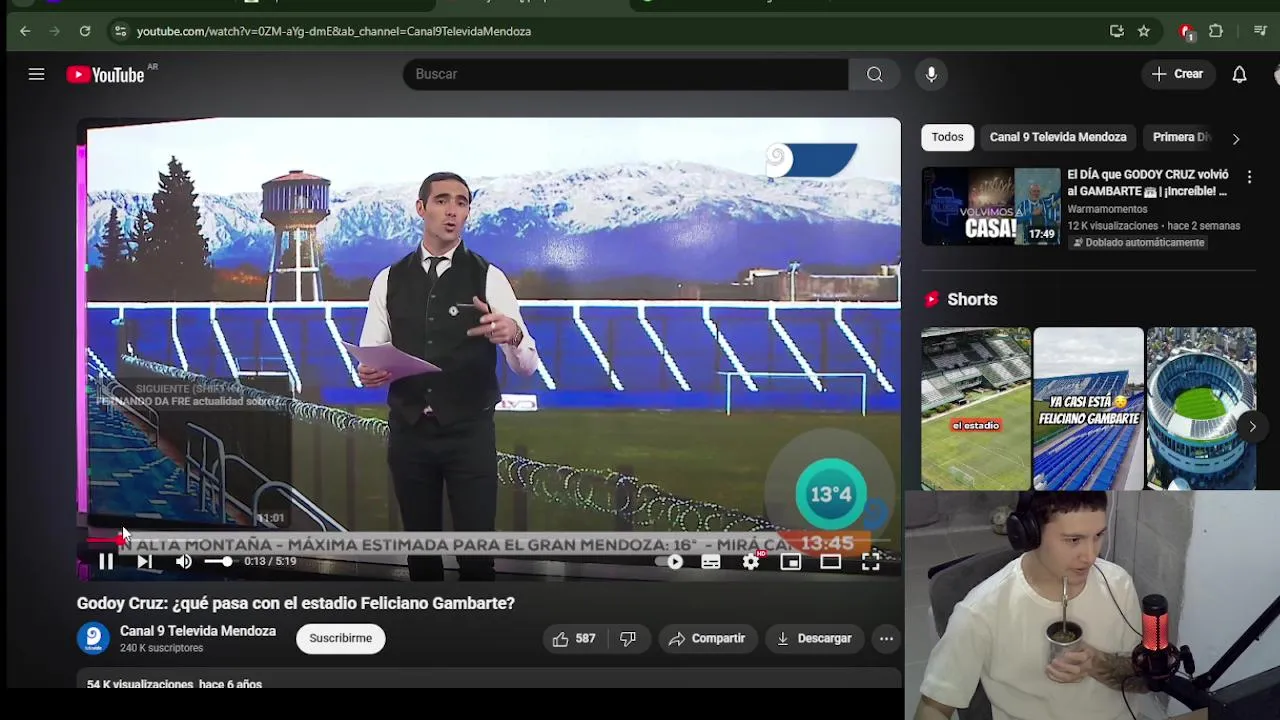
Task: Adjust the player volume slider
Action: click(219, 562)
